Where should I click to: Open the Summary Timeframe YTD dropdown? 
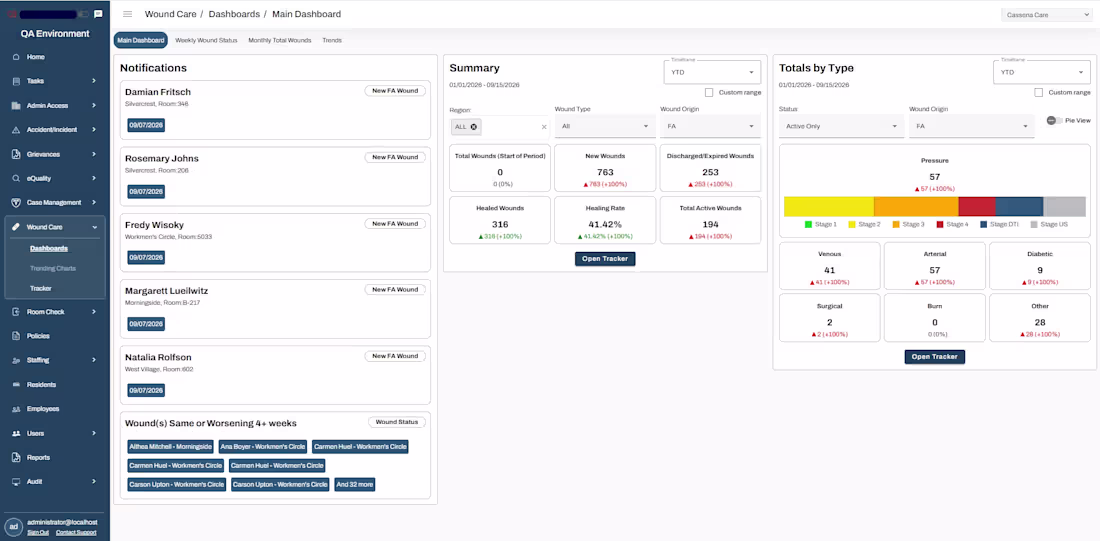[712, 72]
